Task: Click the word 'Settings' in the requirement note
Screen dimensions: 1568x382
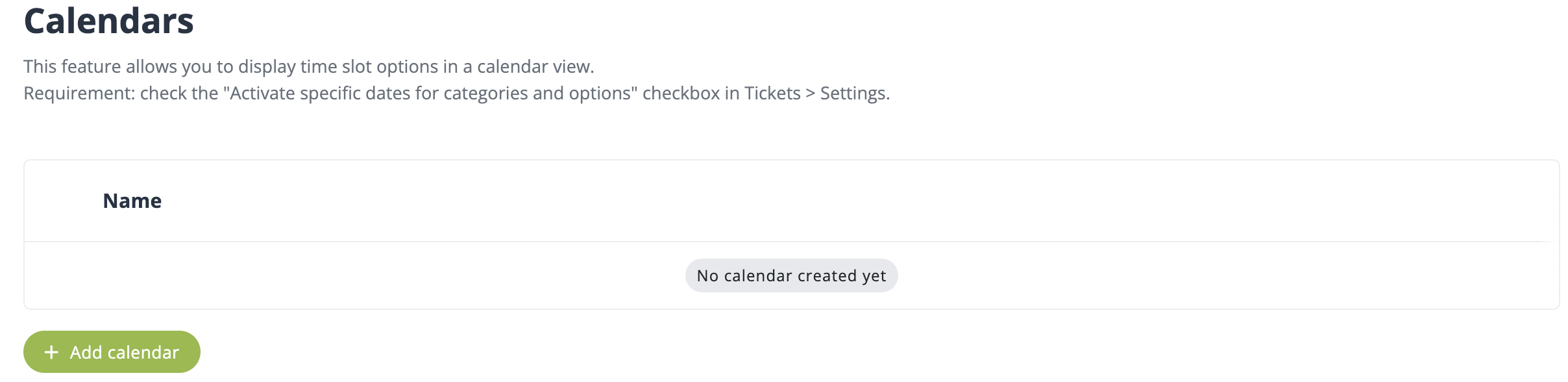Action: pos(853,94)
